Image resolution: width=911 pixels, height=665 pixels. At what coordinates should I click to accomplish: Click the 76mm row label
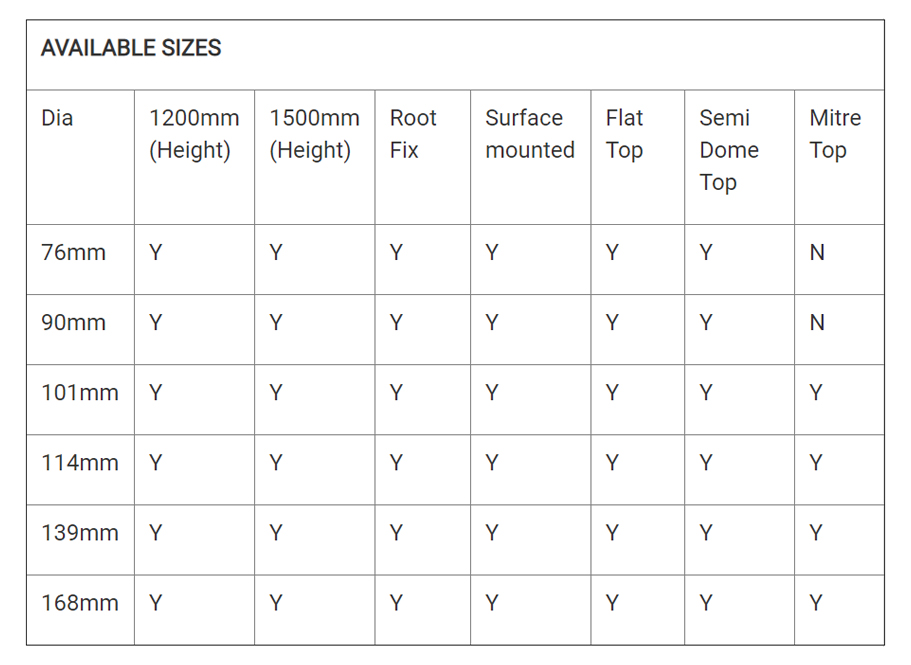click(74, 253)
